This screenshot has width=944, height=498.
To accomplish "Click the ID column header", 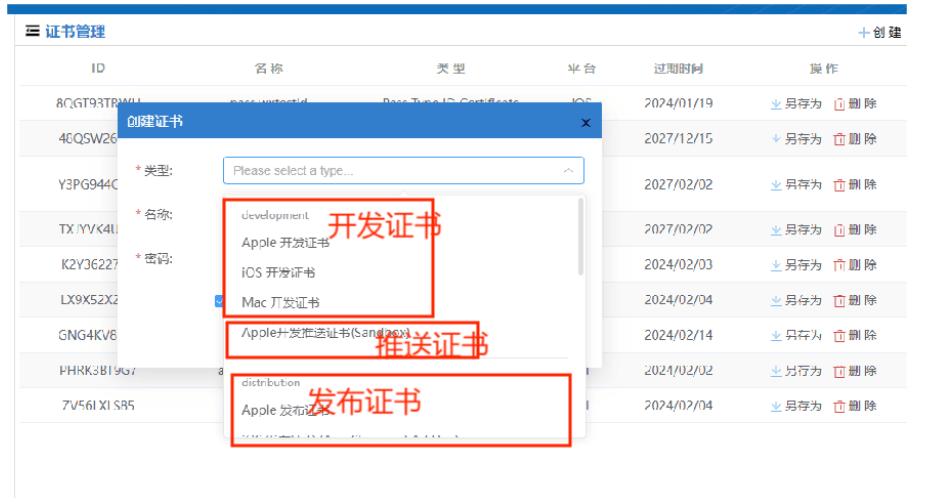I will pyautogui.click(x=98, y=68).
